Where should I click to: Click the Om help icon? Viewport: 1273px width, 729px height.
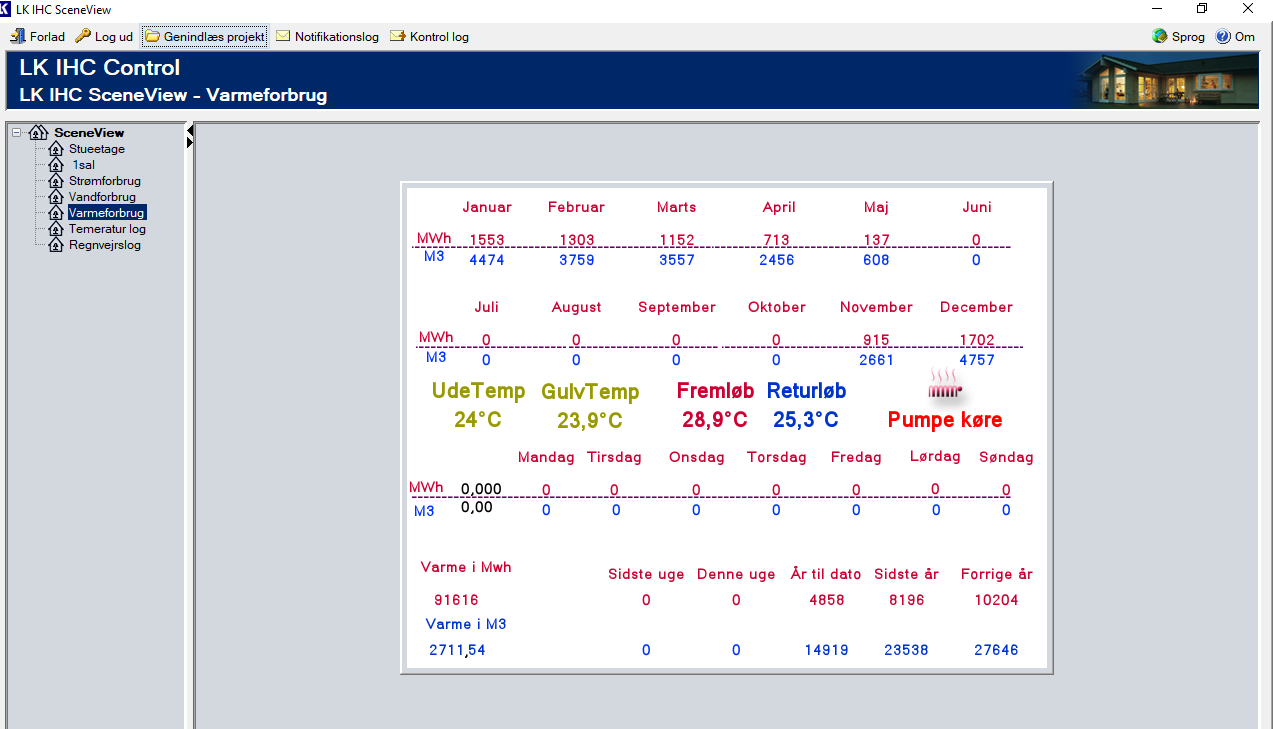[x=1223, y=37]
